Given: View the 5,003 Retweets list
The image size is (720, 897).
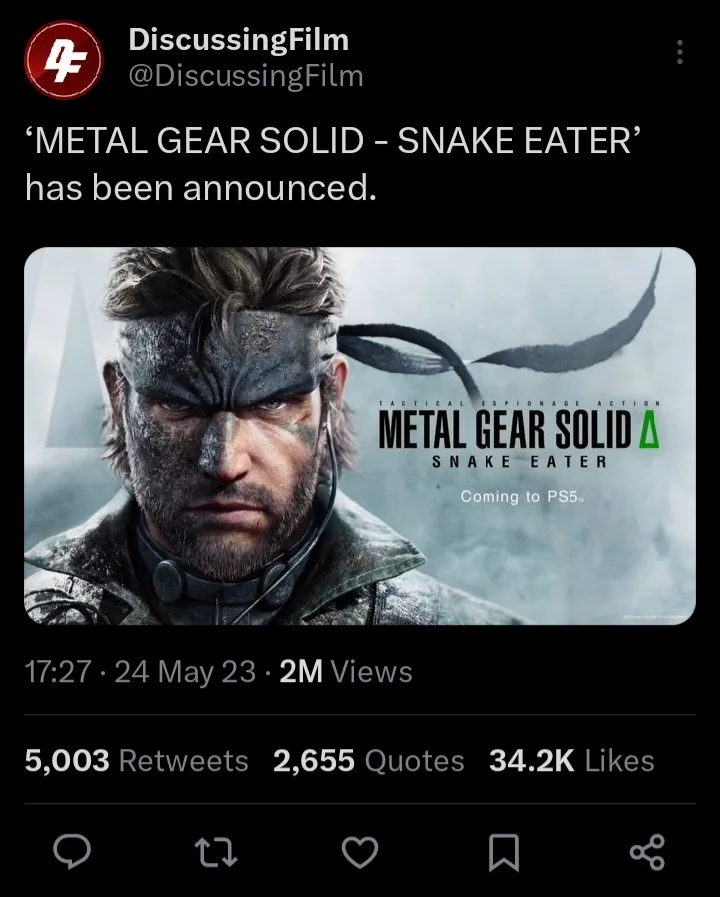Looking at the screenshot, I should [136, 761].
